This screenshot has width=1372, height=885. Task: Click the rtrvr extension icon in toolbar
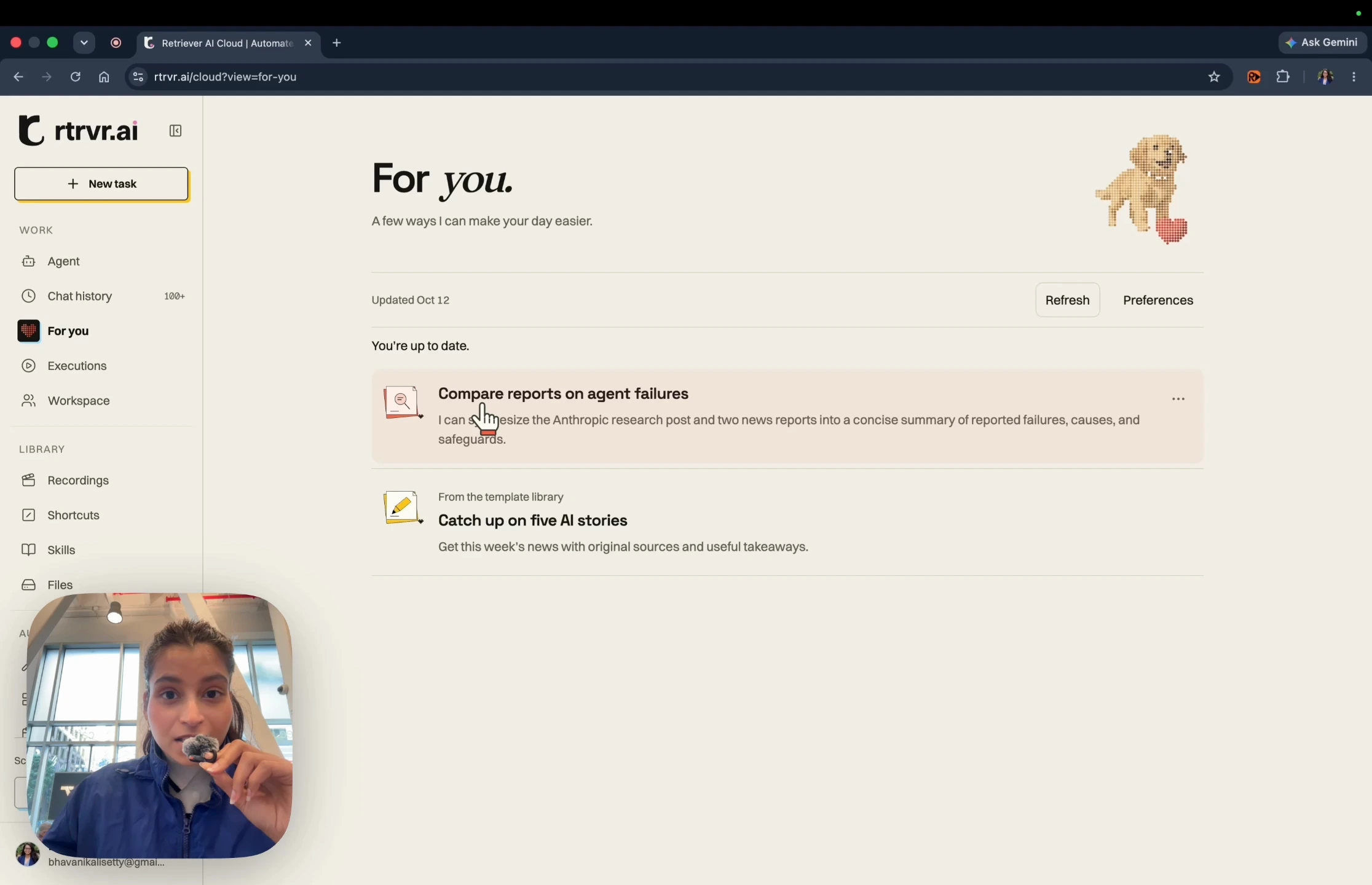point(1254,77)
